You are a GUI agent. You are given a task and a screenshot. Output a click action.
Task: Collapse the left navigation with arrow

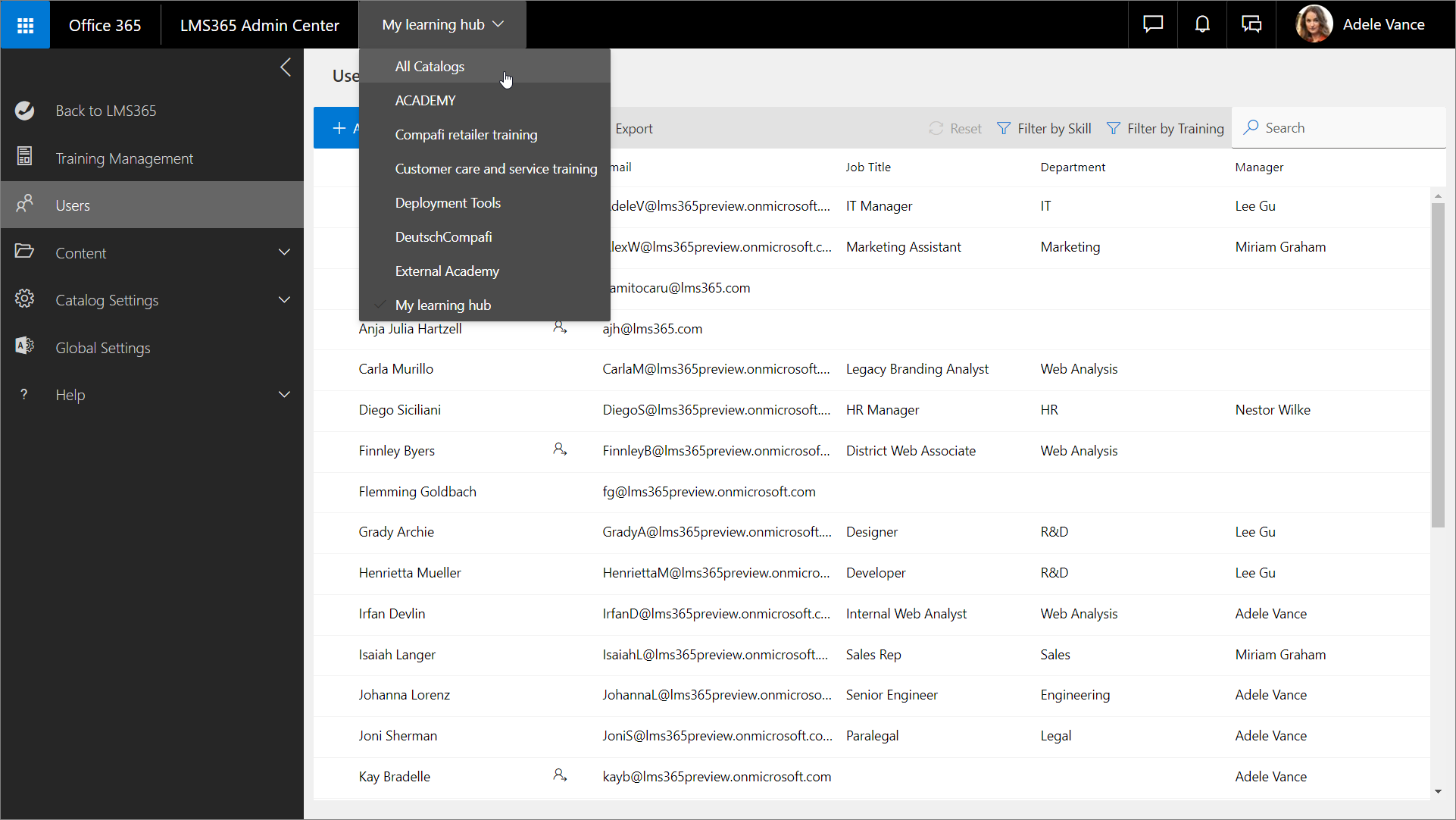point(286,67)
